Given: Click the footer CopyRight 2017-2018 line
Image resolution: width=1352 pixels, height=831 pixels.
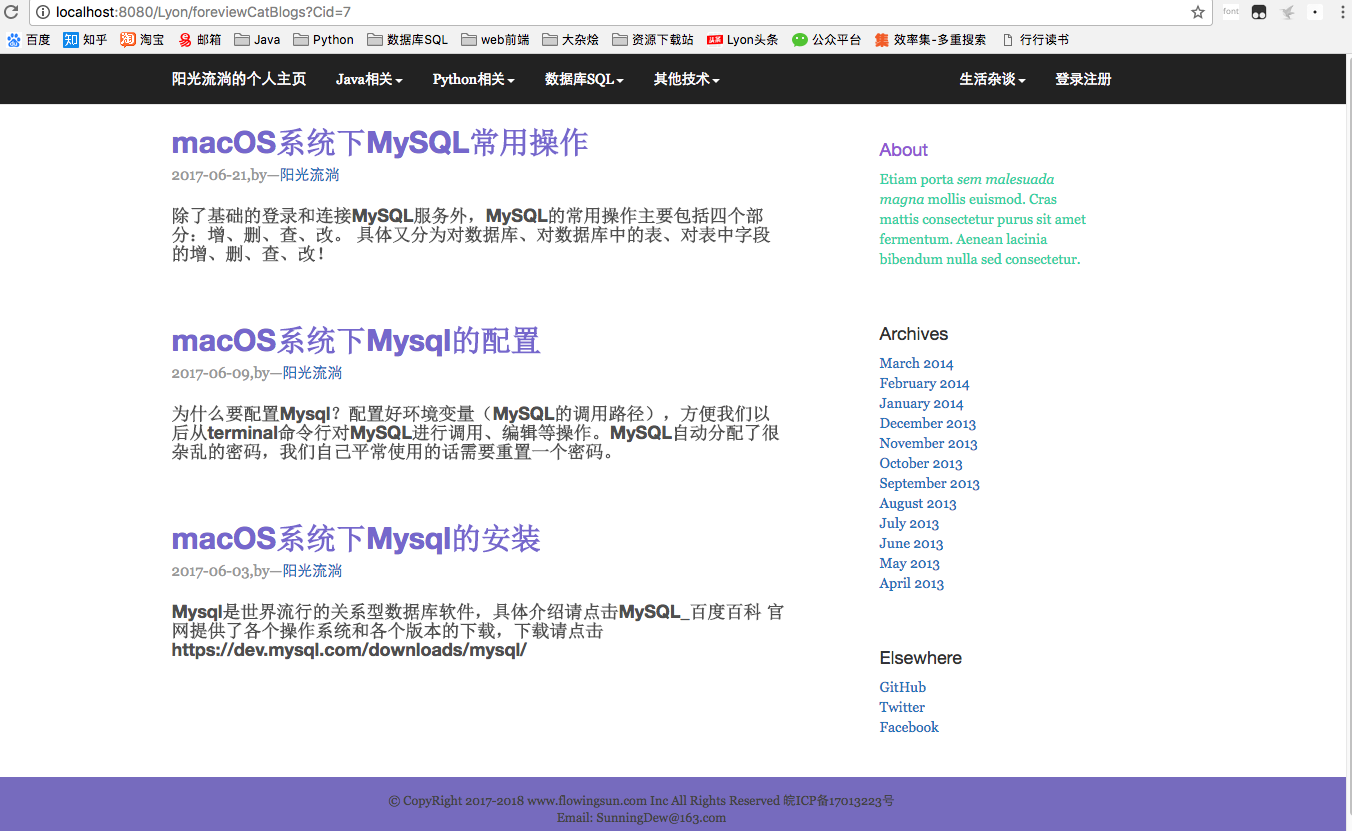Looking at the screenshot, I should [x=641, y=801].
